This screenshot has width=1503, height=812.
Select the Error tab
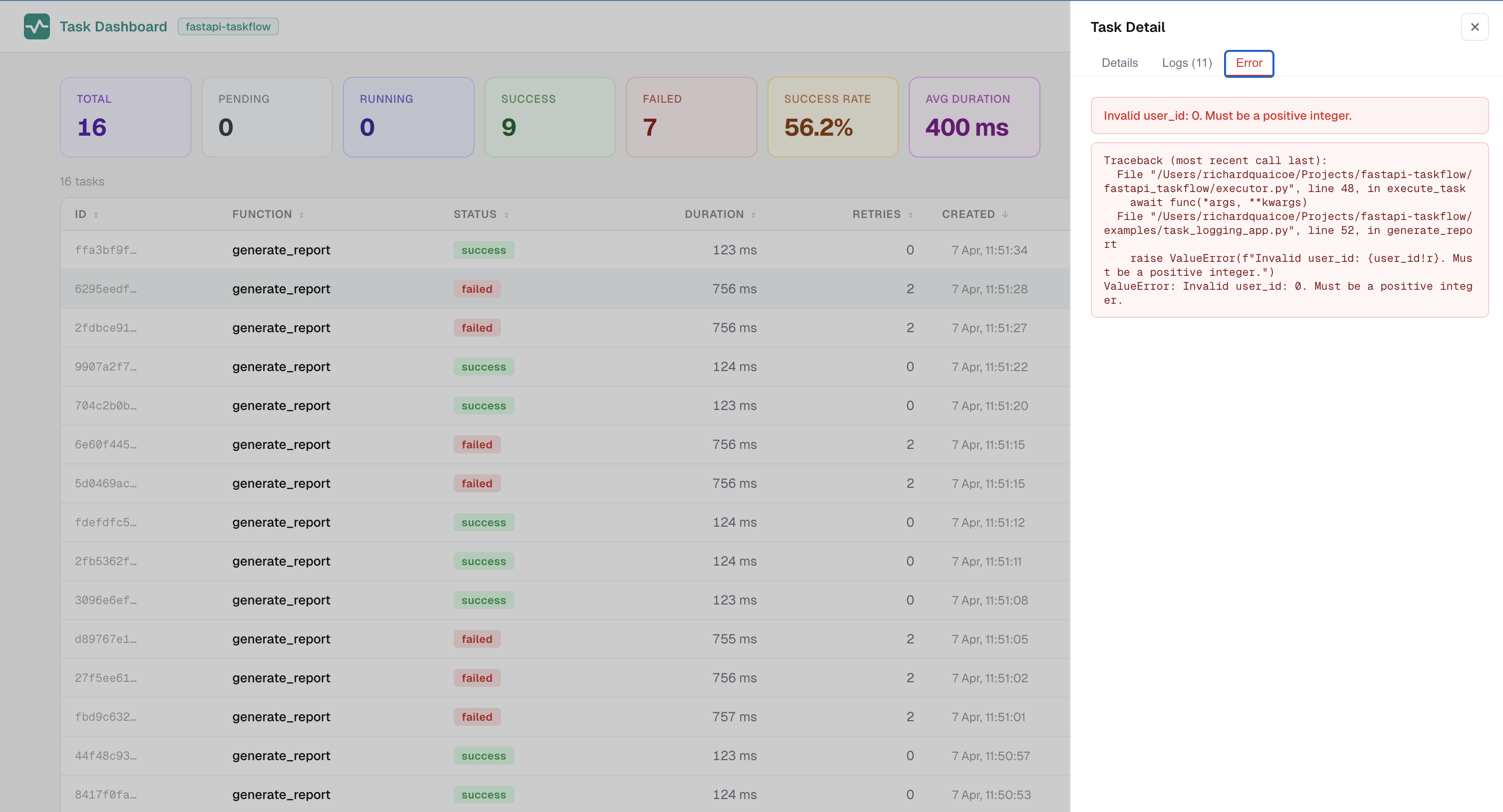pyautogui.click(x=1248, y=63)
